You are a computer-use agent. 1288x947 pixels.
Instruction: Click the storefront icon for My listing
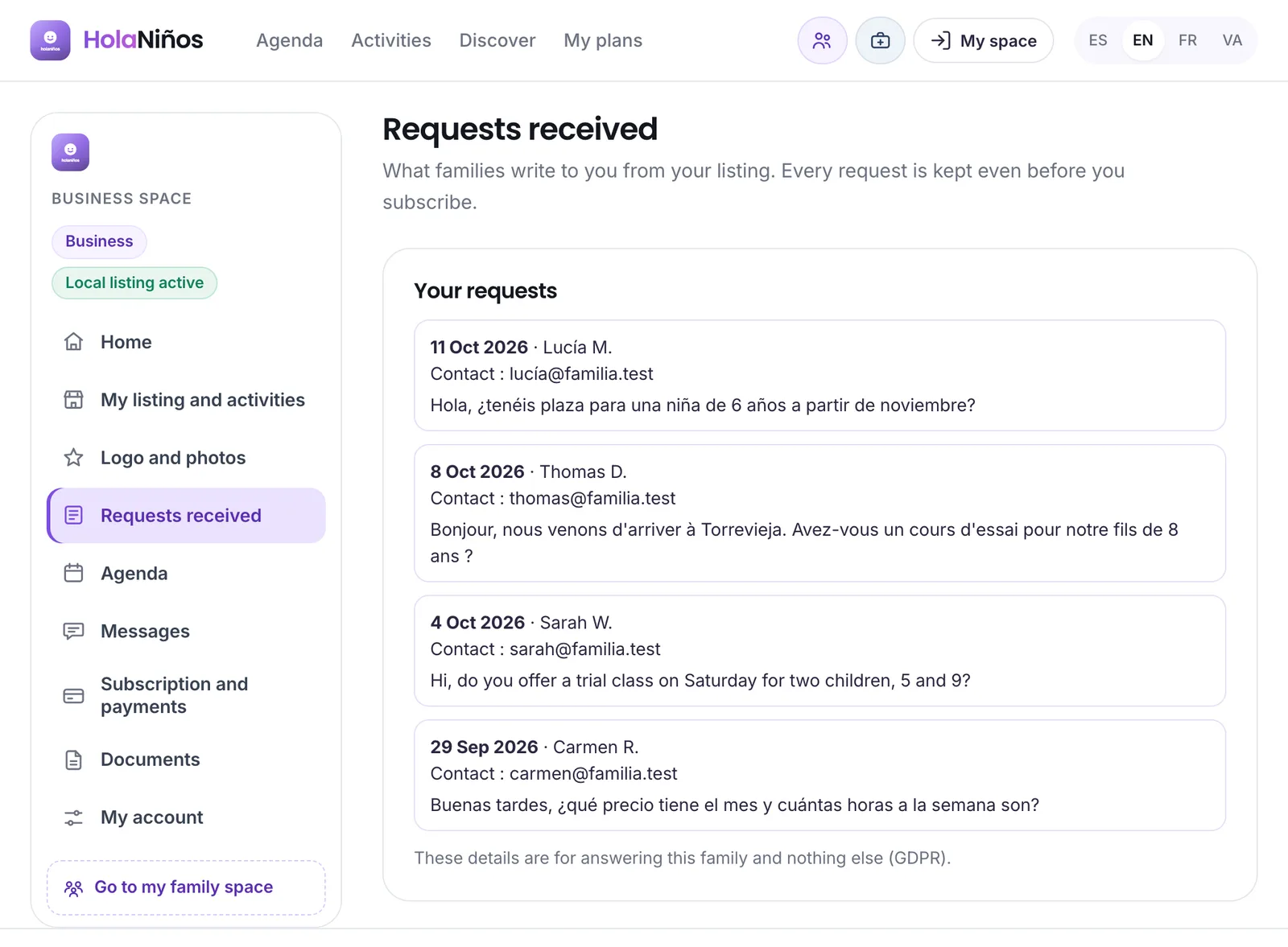pos(73,400)
